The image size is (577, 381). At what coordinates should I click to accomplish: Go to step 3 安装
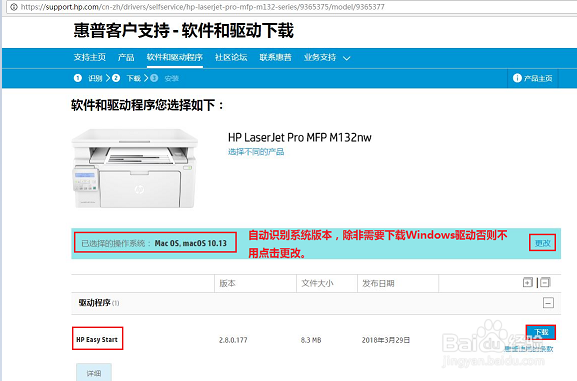pos(171,78)
